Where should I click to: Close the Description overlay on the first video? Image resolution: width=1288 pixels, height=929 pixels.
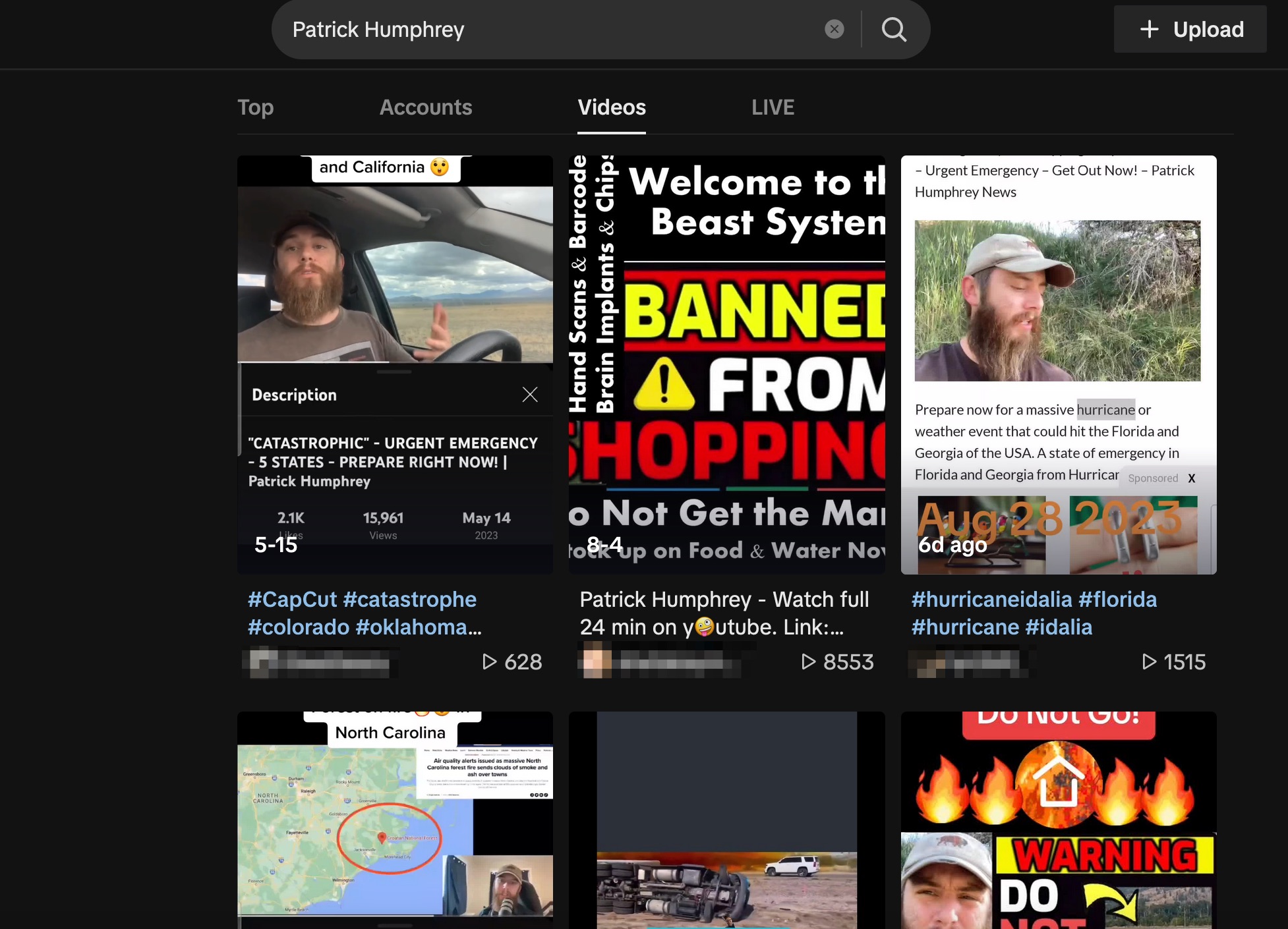(x=530, y=394)
